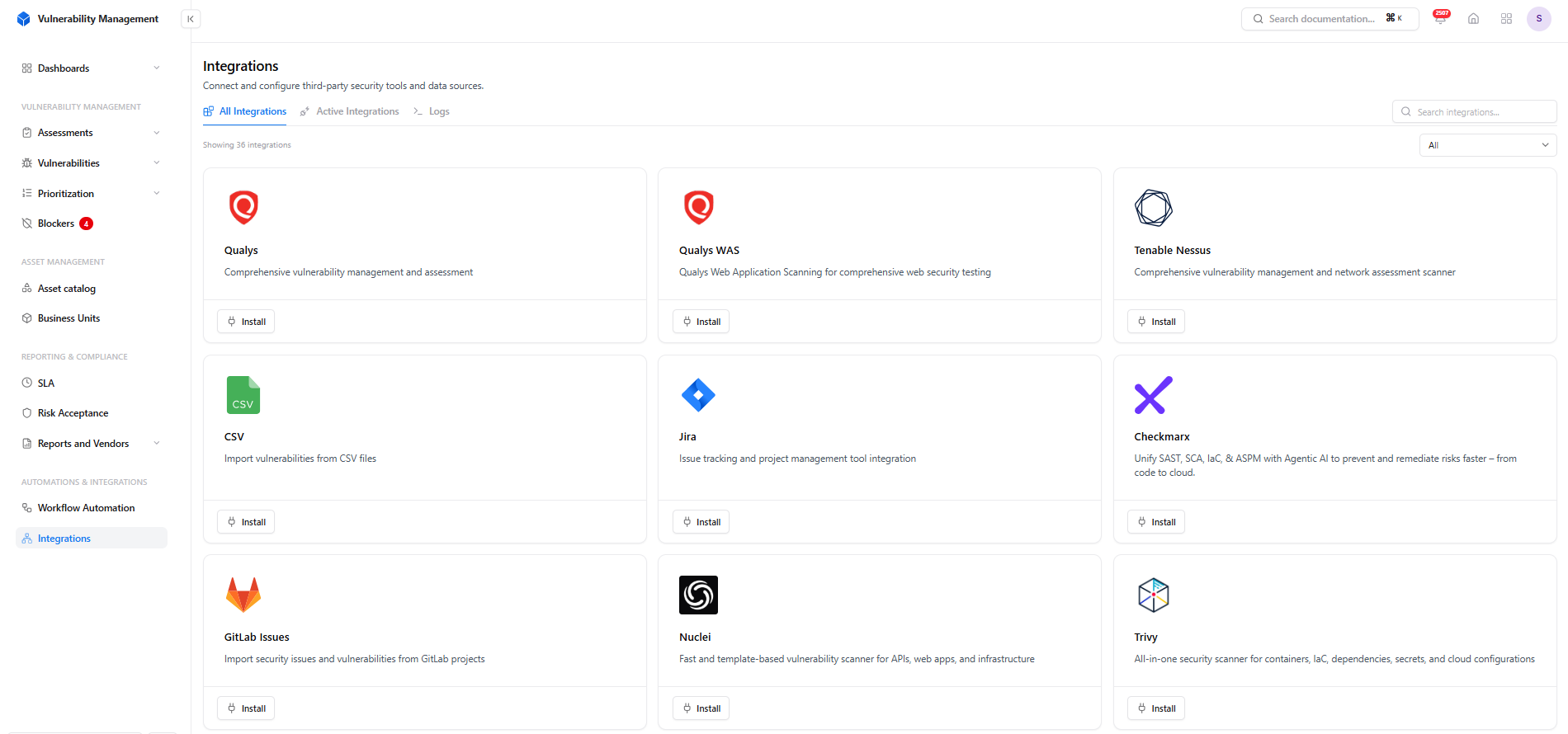This screenshot has height=734, width=1568.
Task: Click the GitLab fox logo
Action: coord(243,595)
